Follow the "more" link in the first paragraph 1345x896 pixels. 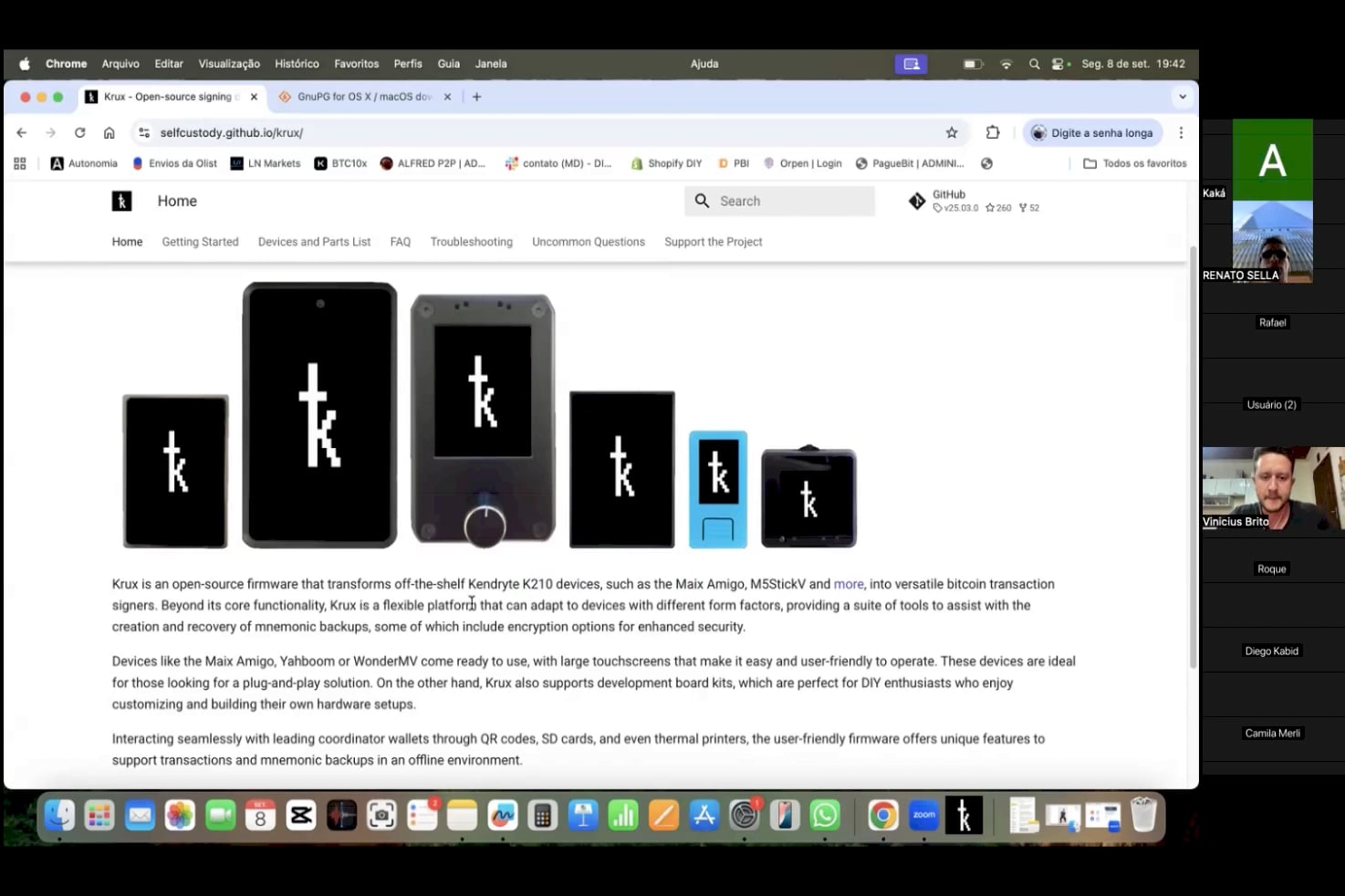[849, 584]
